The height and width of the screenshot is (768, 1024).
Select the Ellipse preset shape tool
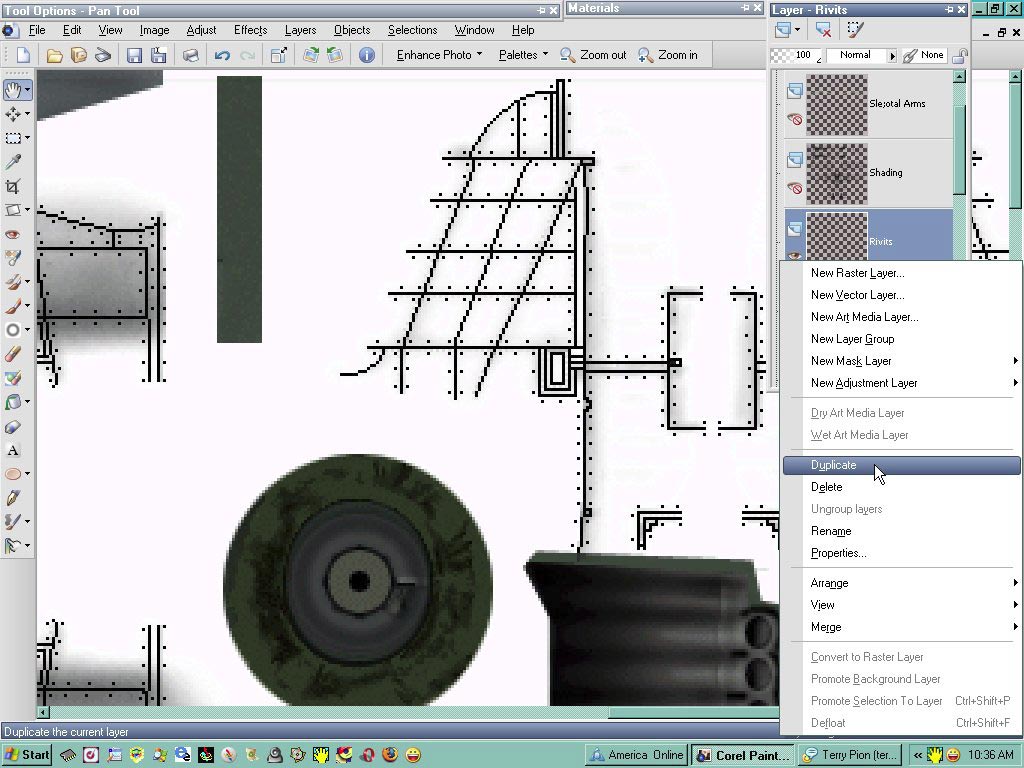(x=13, y=473)
